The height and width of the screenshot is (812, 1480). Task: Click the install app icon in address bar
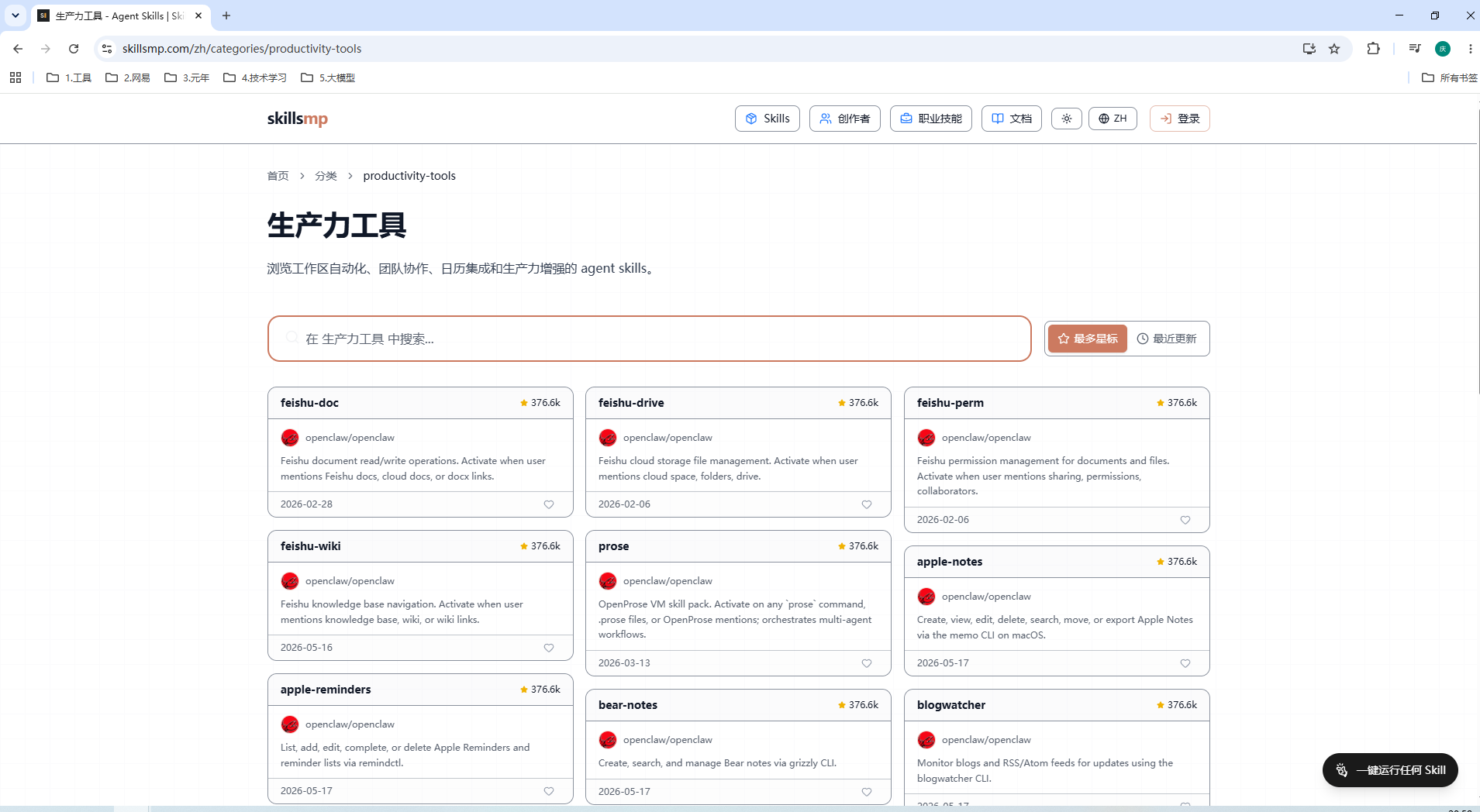pos(1309,49)
